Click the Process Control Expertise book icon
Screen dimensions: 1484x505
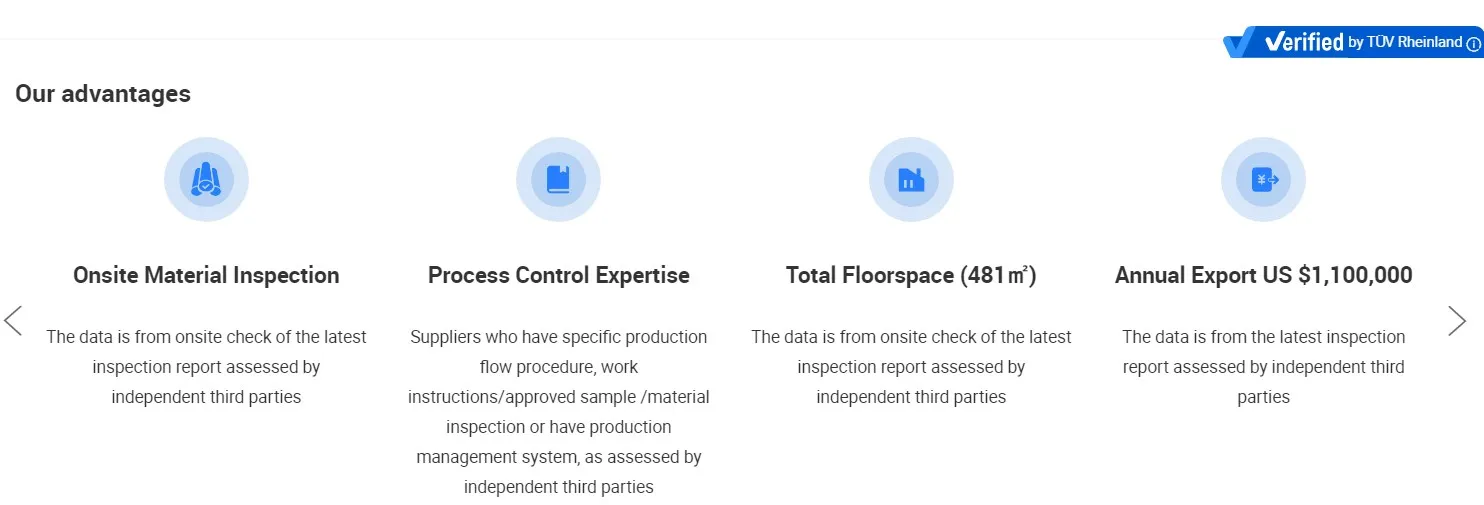coord(558,180)
